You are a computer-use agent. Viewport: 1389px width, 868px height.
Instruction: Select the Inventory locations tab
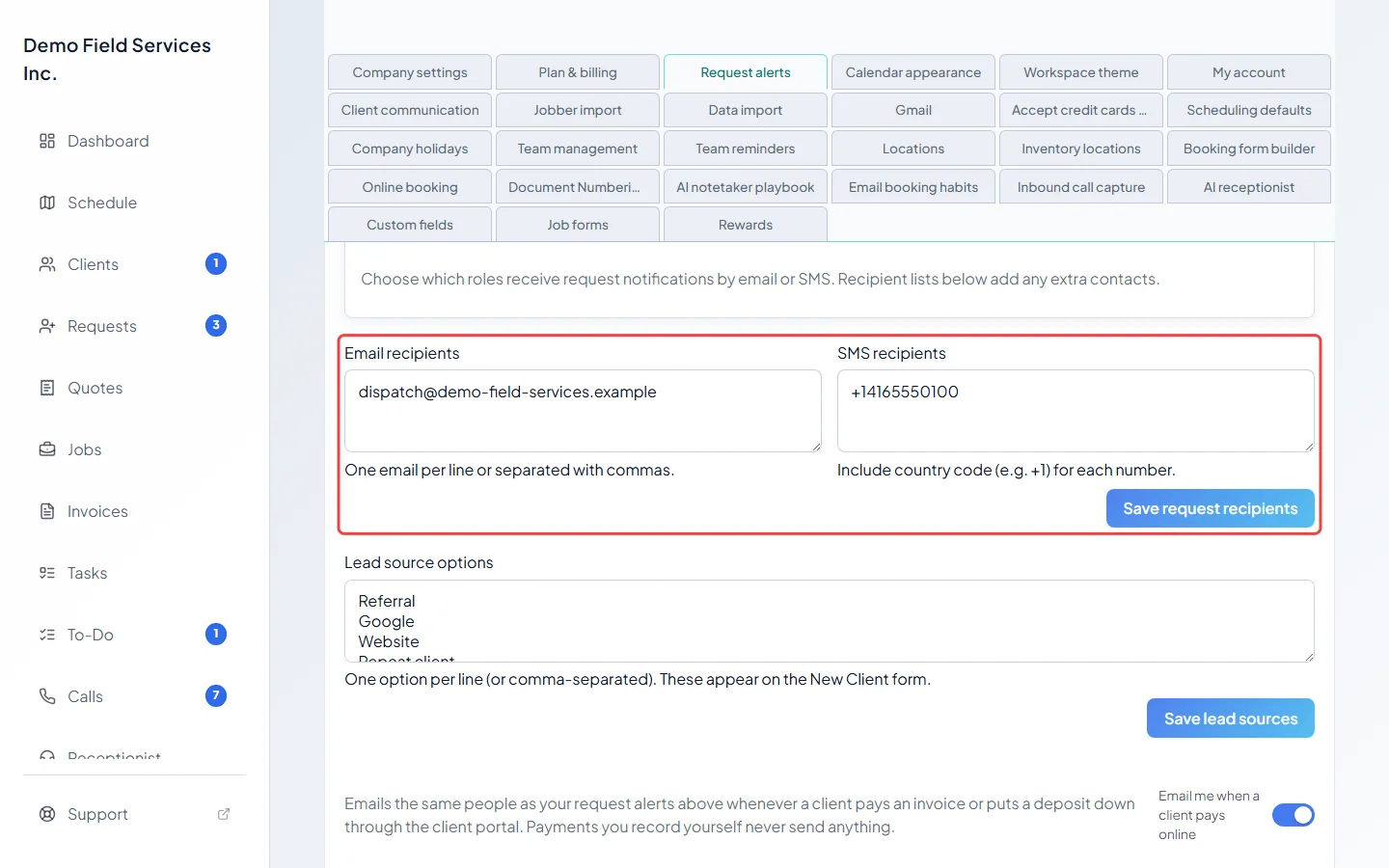(1081, 149)
